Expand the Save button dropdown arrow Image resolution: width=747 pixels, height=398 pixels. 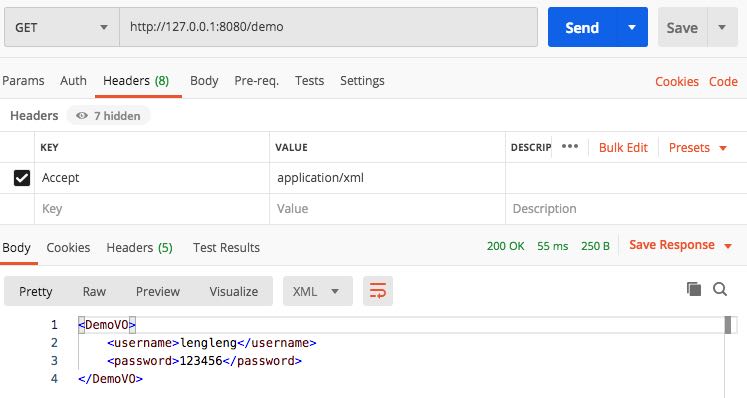(722, 27)
